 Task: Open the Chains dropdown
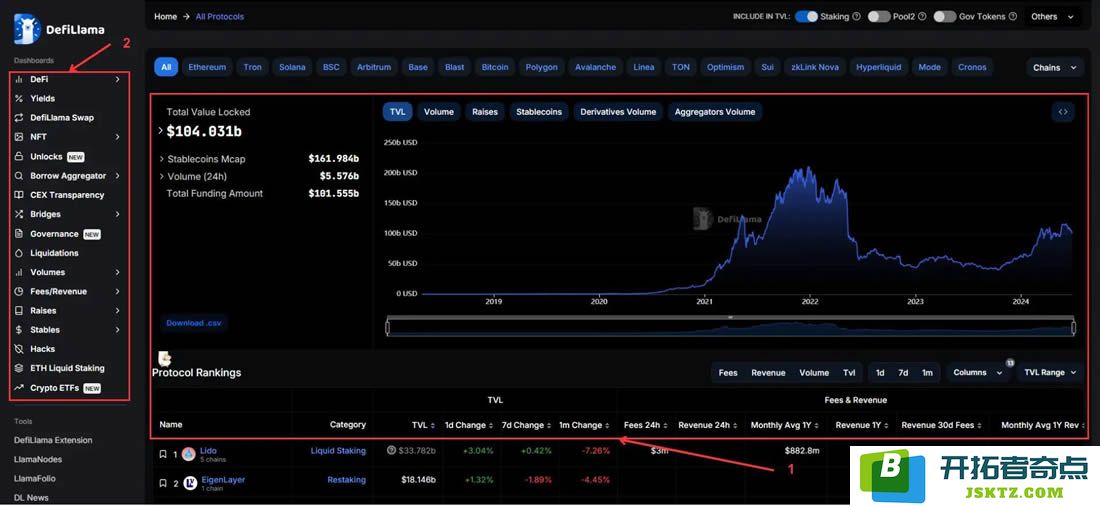(1054, 68)
